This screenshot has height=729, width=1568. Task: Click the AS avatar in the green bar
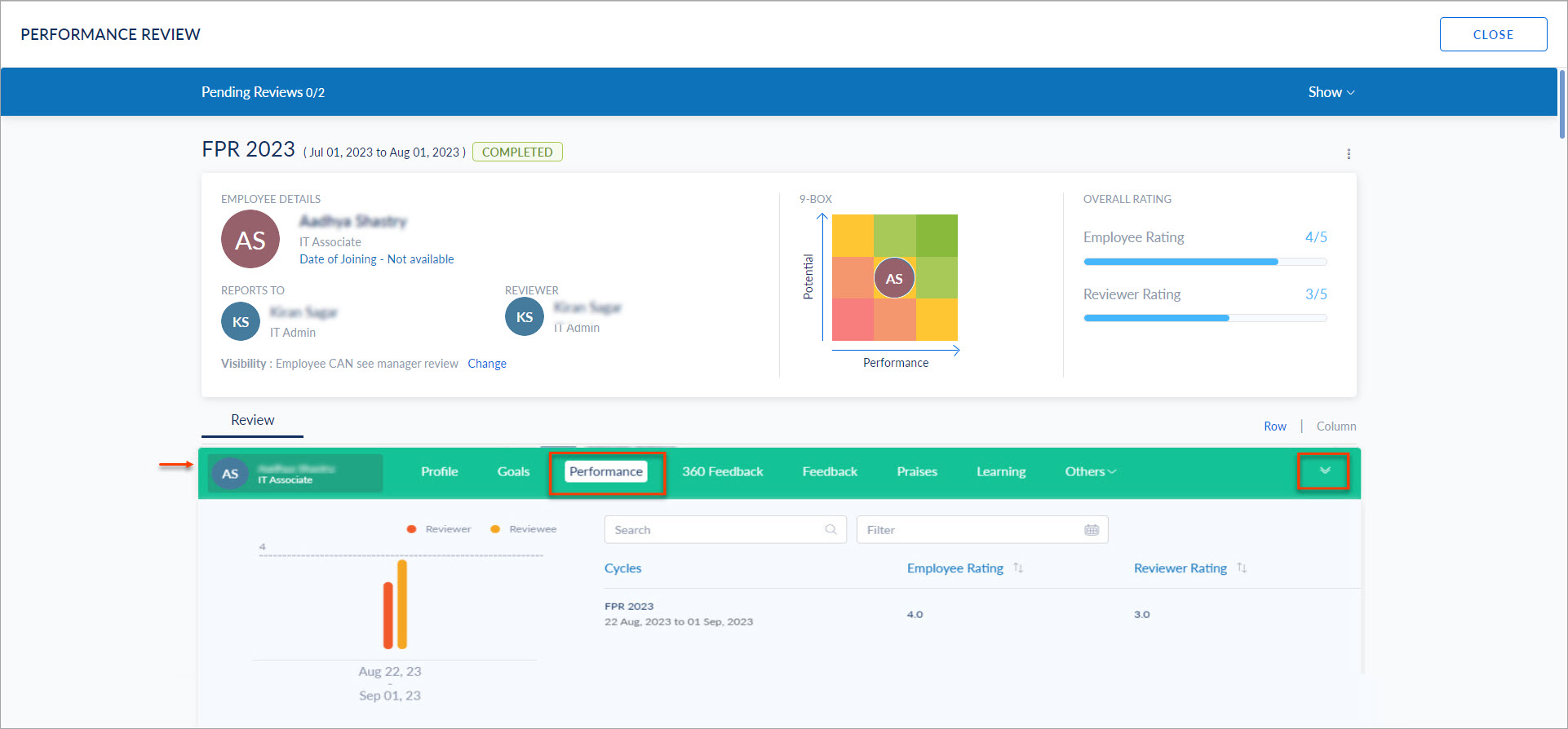point(230,473)
